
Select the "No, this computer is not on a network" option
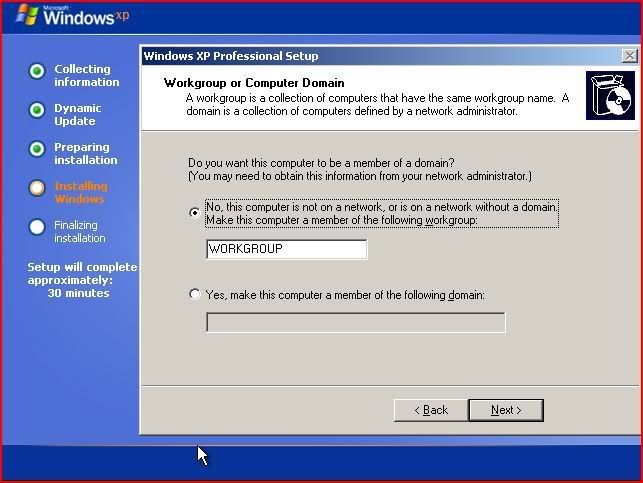[194, 212]
